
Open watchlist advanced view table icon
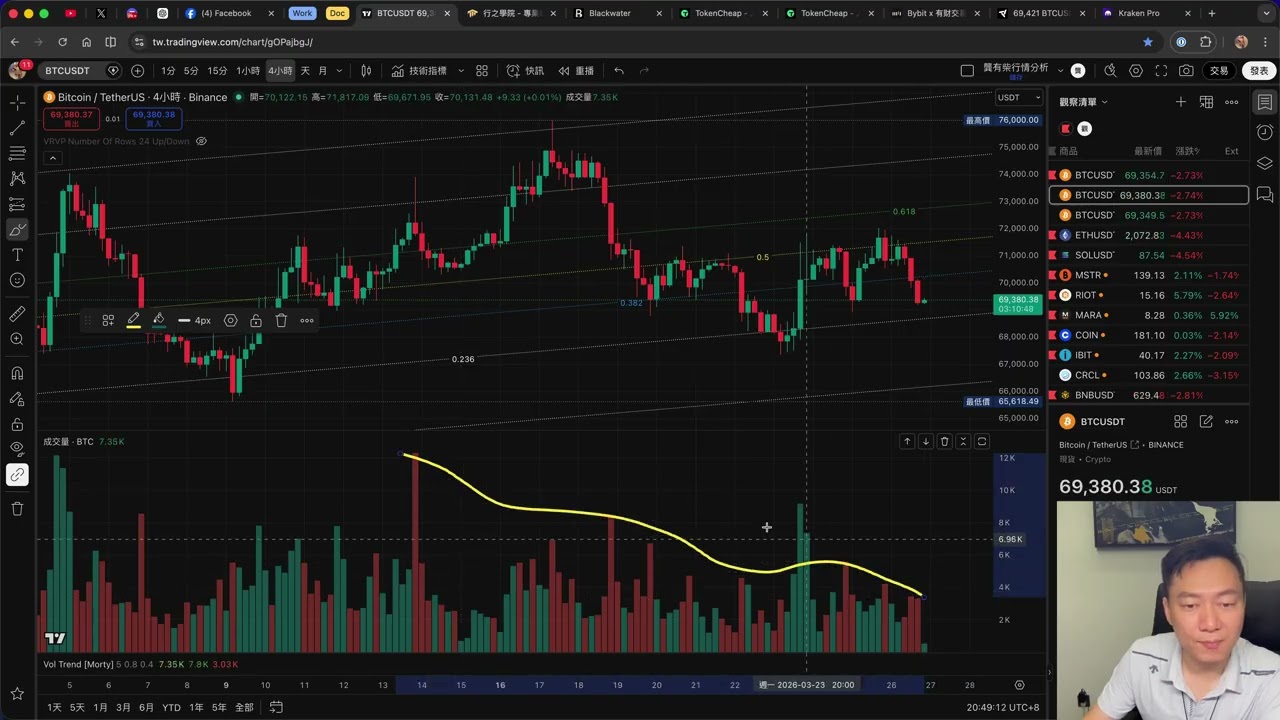(x=1206, y=102)
